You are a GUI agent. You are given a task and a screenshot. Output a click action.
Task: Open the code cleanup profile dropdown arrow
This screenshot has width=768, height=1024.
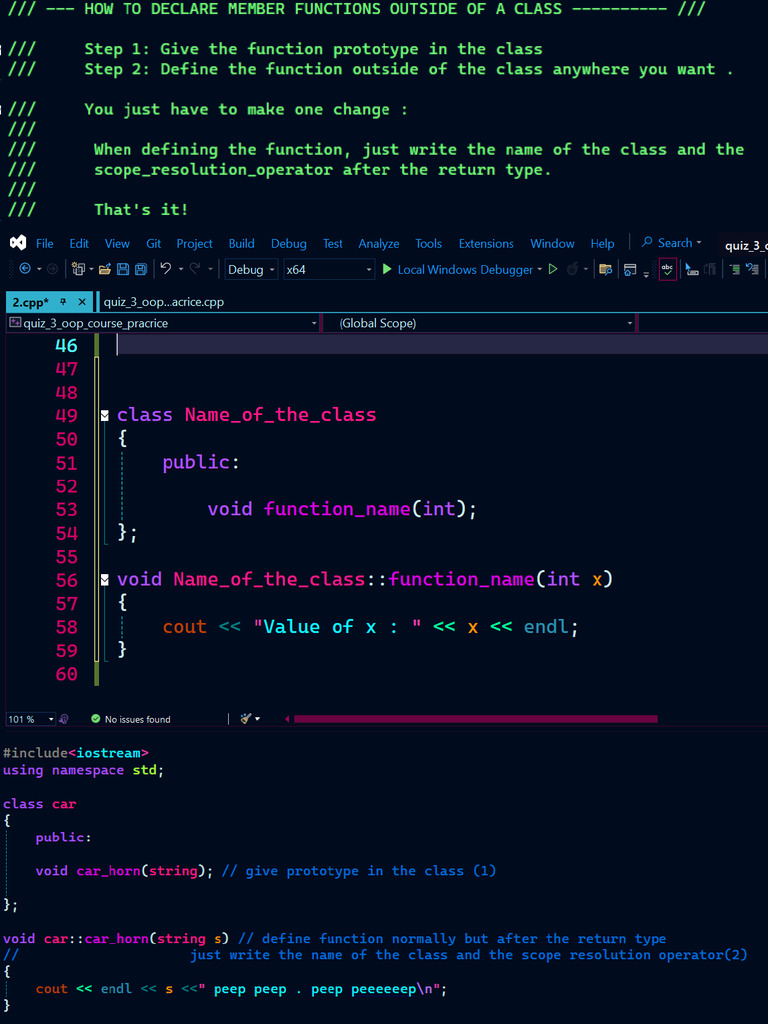point(257,719)
